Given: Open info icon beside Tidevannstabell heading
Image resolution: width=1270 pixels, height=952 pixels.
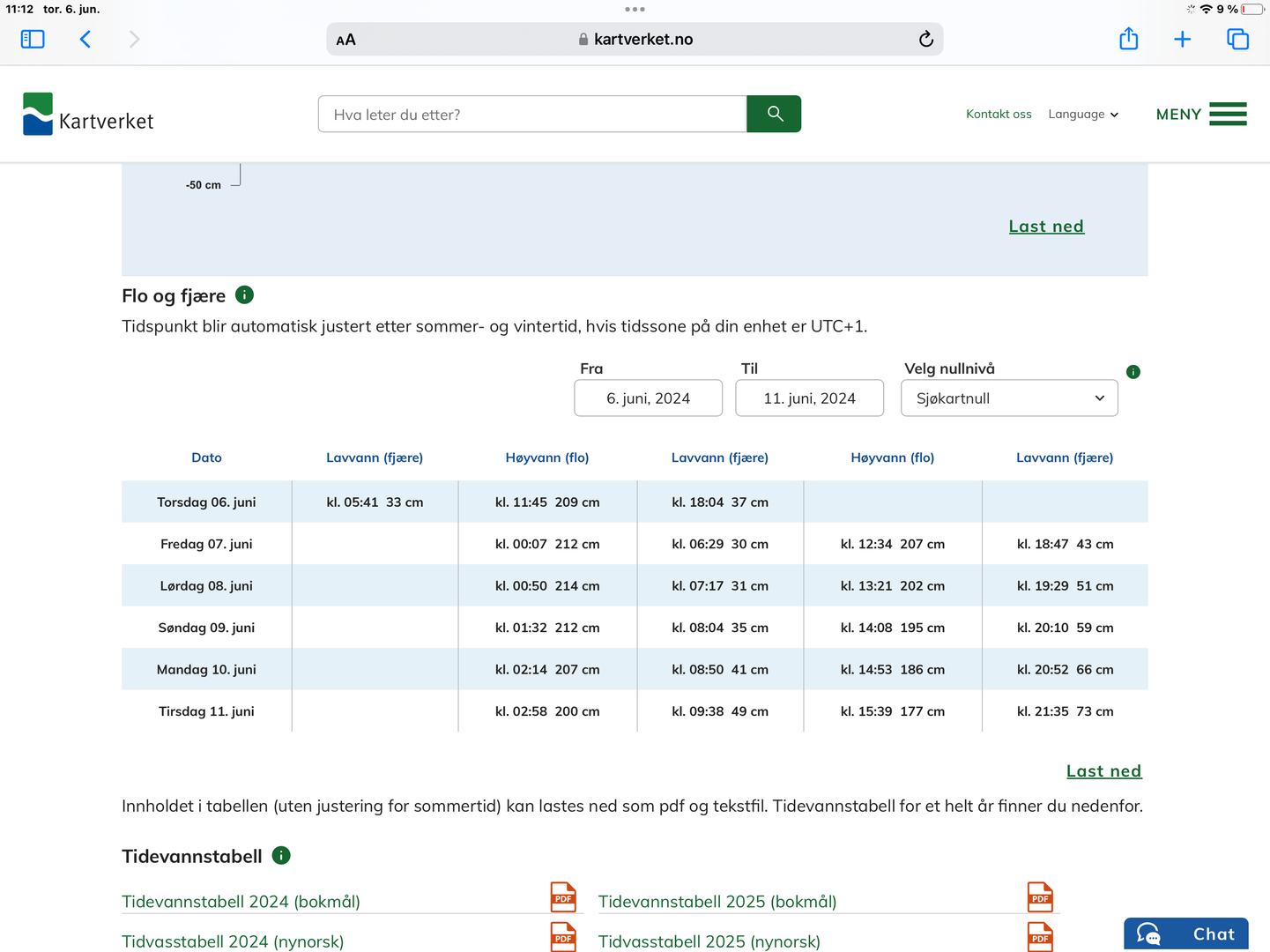Looking at the screenshot, I should pyautogui.click(x=281, y=855).
